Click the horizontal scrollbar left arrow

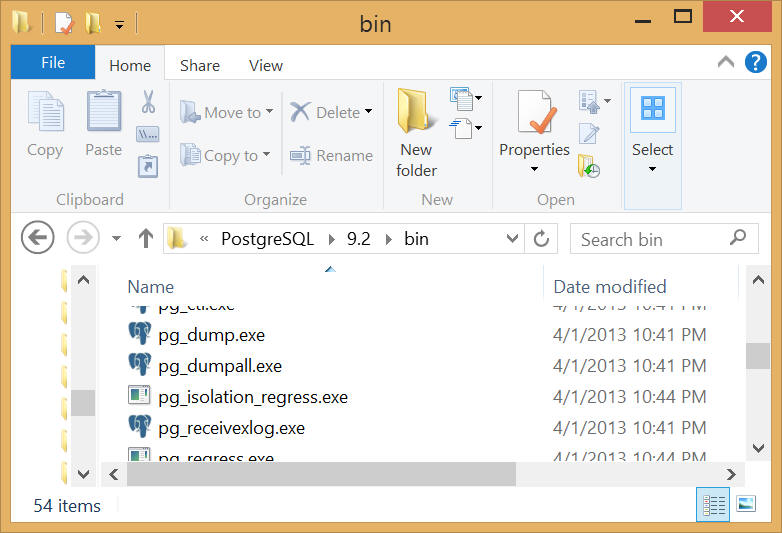[x=114, y=474]
